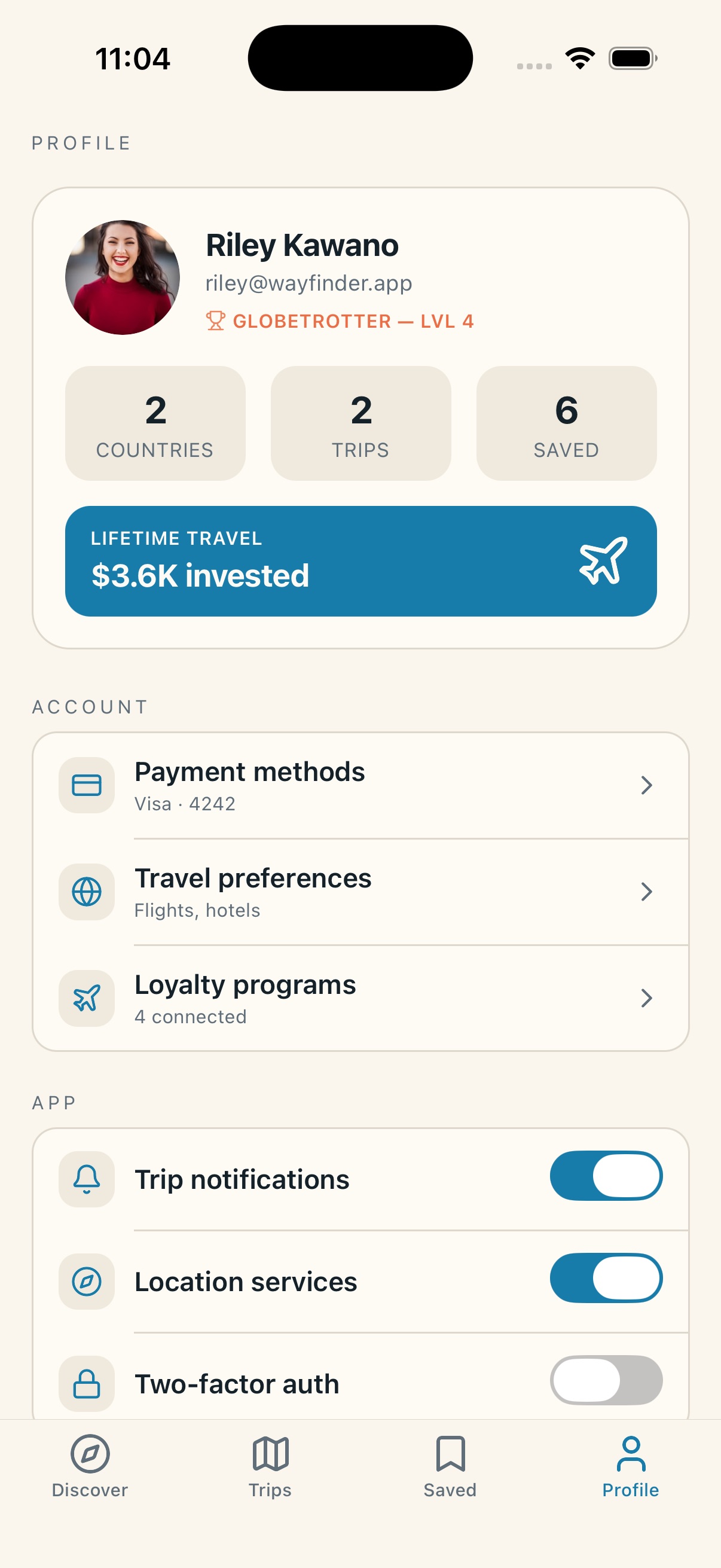Tap the globe icon beside Travel preferences

click(87, 892)
